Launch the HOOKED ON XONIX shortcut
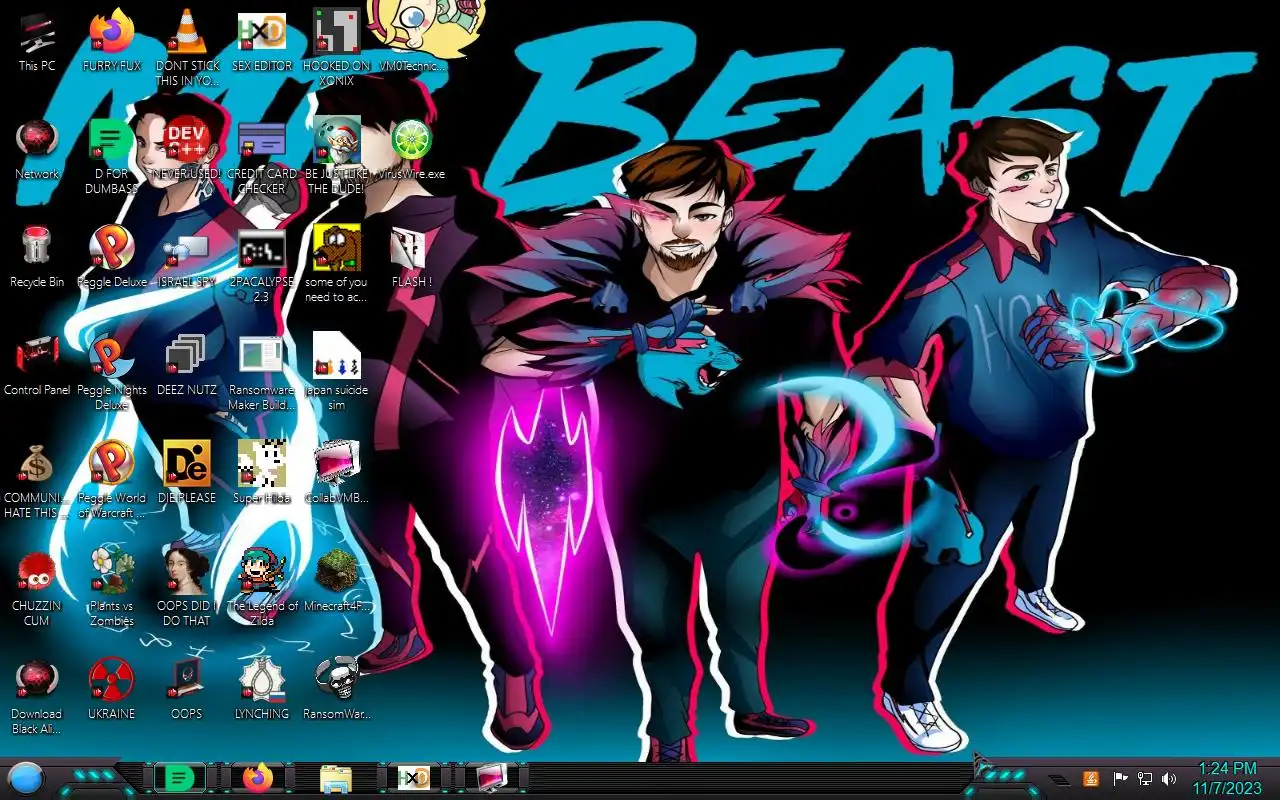This screenshot has height=800, width=1280. (x=336, y=47)
